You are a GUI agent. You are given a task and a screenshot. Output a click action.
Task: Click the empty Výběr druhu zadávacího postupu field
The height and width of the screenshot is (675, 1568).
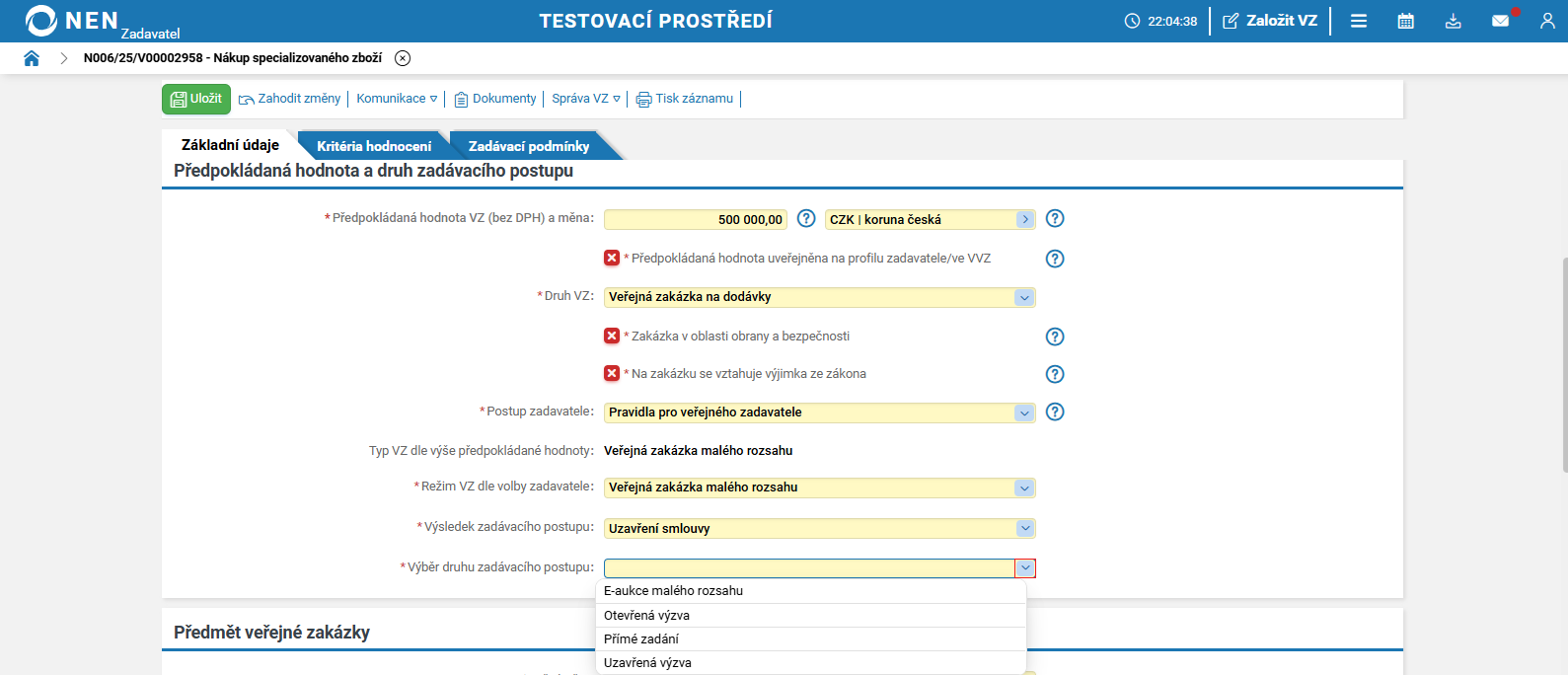pyautogui.click(x=809, y=567)
